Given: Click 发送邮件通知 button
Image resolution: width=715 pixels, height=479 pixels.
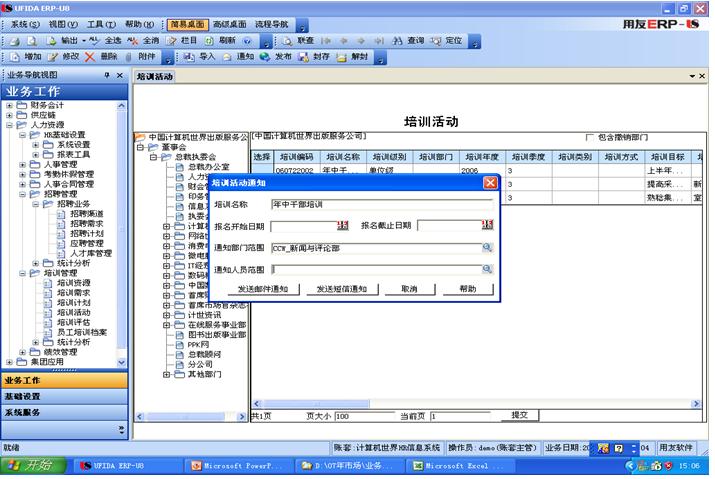Looking at the screenshot, I should click(x=263, y=289).
